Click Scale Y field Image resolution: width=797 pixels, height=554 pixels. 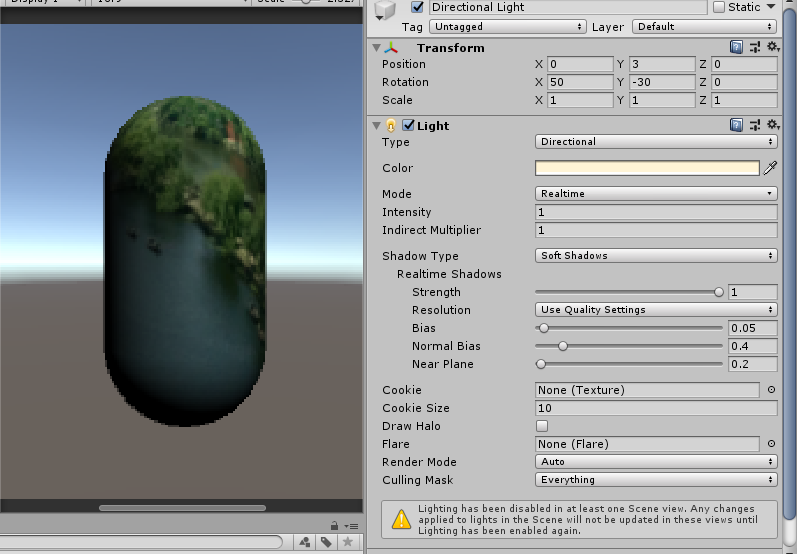coord(662,100)
